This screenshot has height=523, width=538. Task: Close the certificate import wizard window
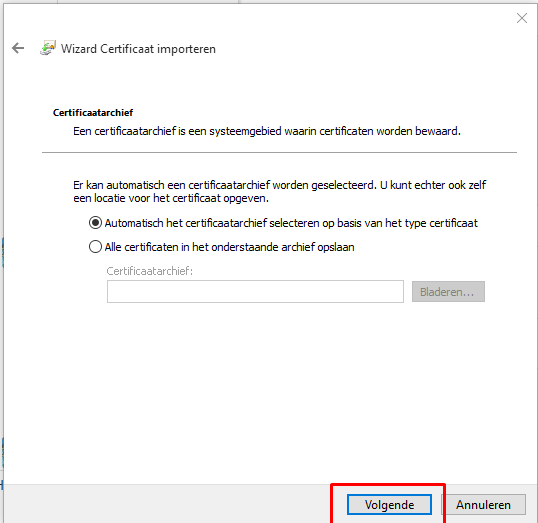click(x=522, y=18)
